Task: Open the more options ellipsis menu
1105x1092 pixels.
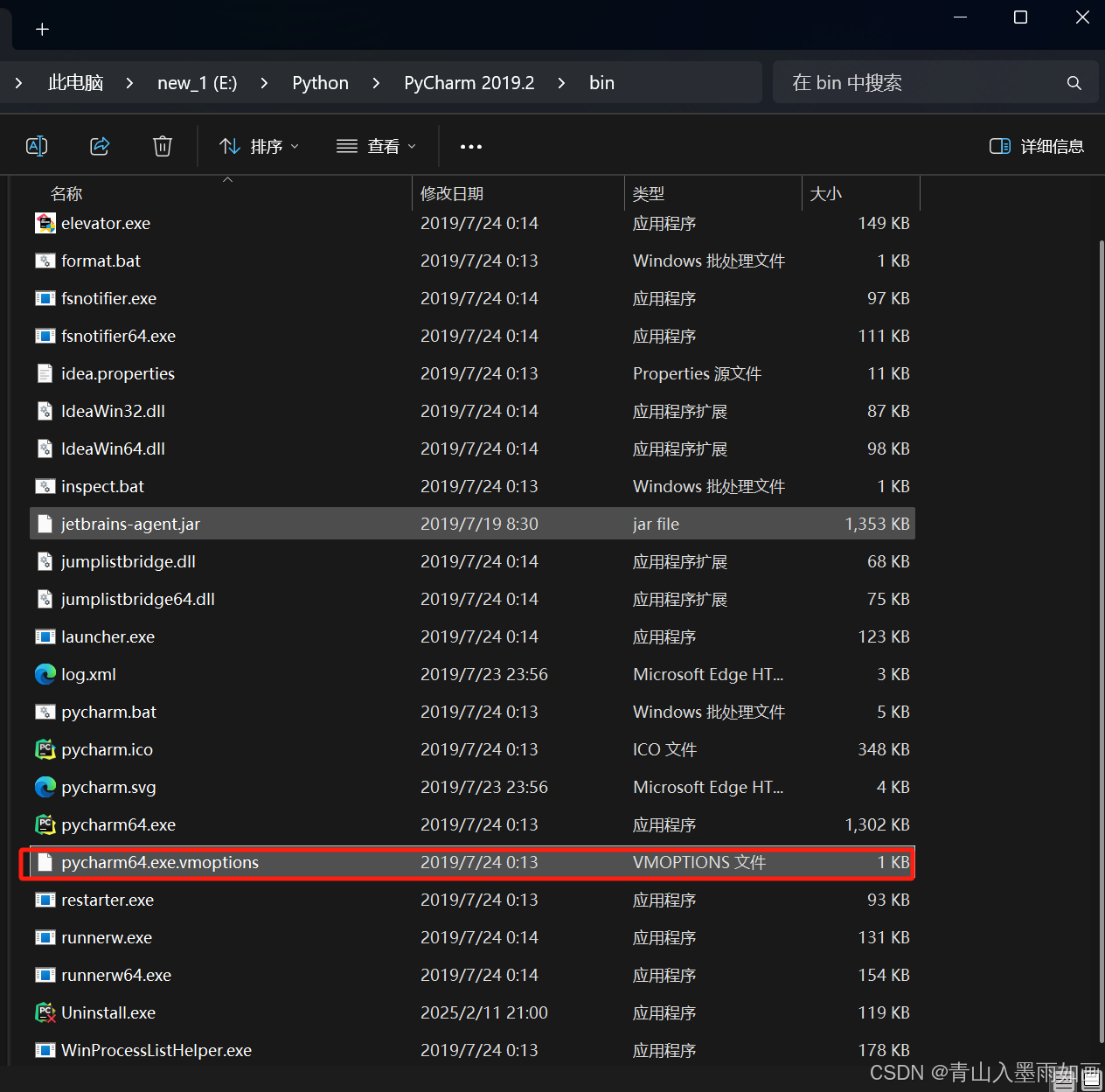Action: (471, 146)
